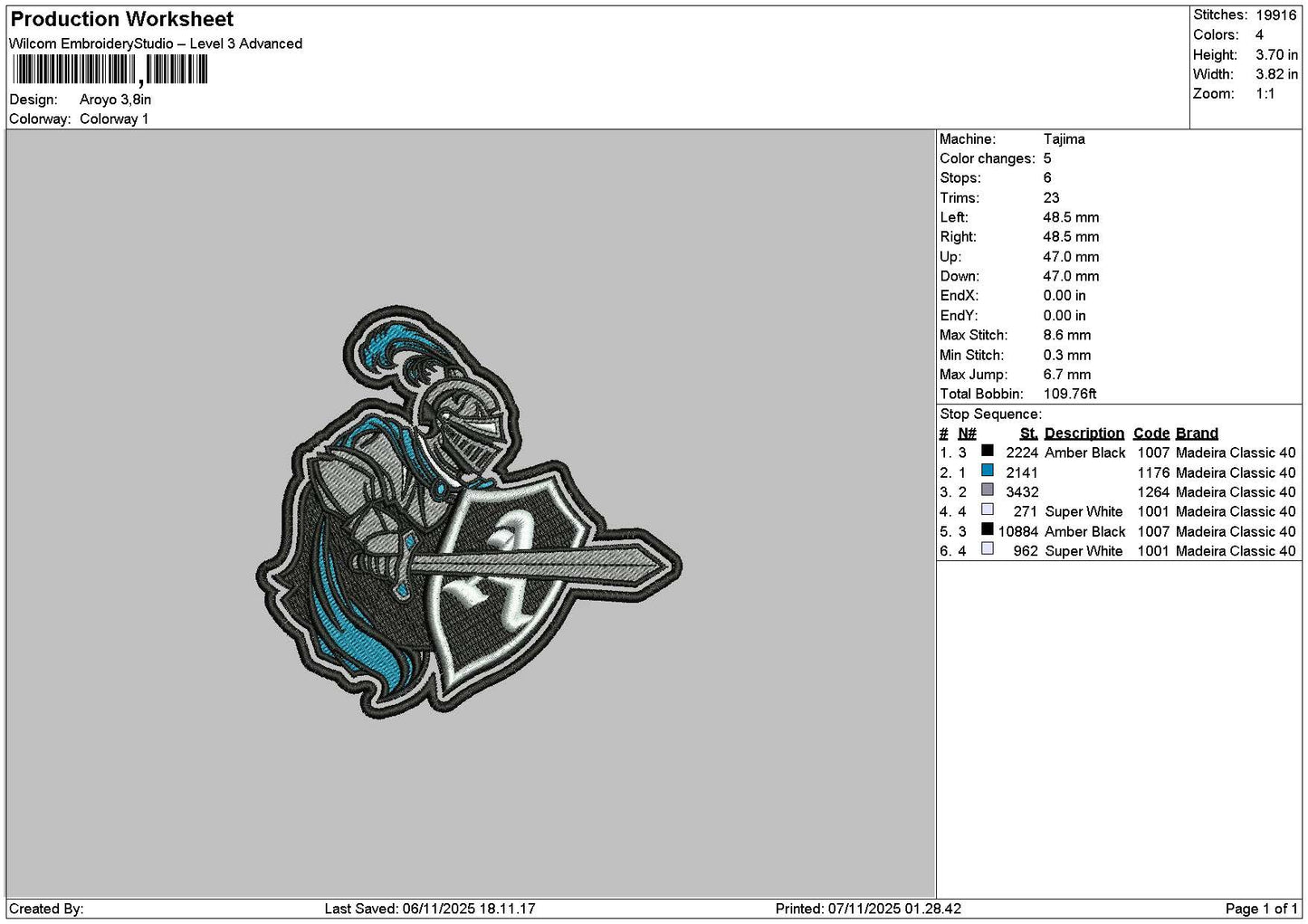Click 'Super White' description in row 6
The image size is (1308, 924).
pyautogui.click(x=1084, y=551)
